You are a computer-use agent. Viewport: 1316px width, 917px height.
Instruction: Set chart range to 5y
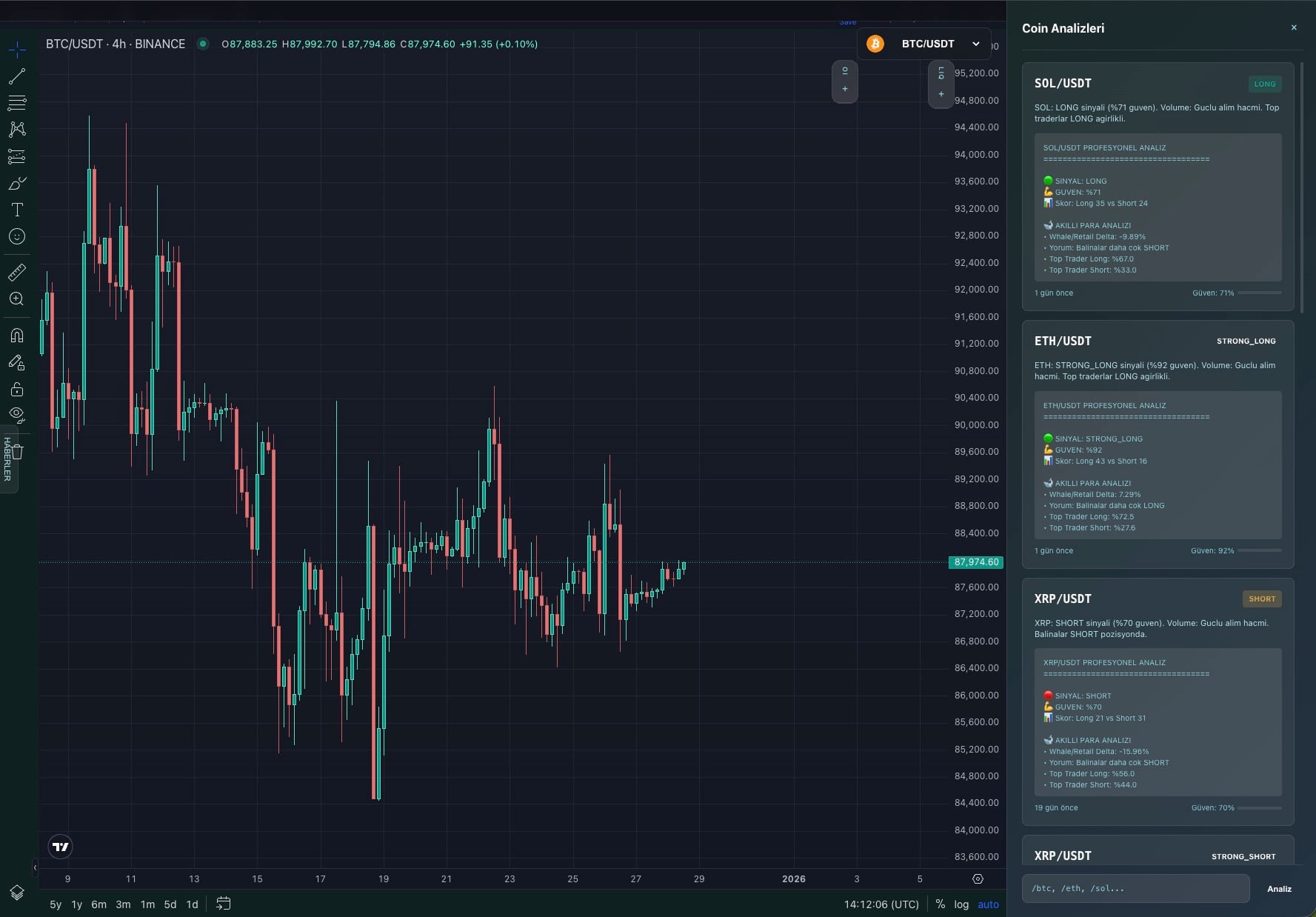(56, 904)
